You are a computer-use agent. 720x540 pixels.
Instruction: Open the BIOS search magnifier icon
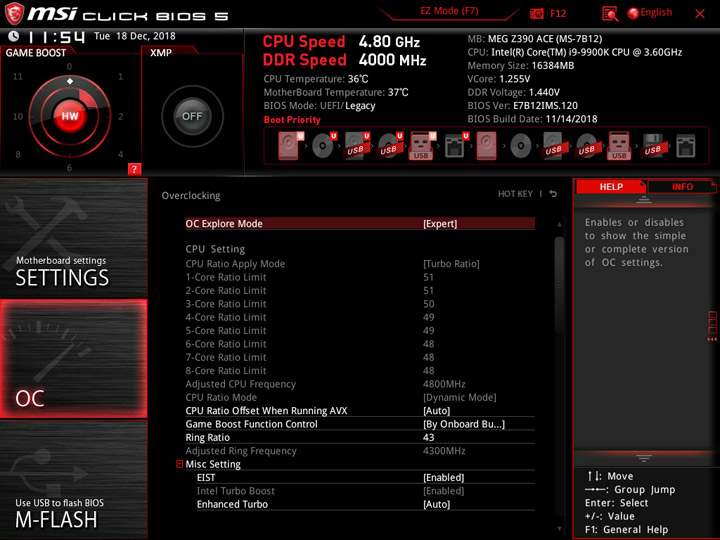click(610, 14)
